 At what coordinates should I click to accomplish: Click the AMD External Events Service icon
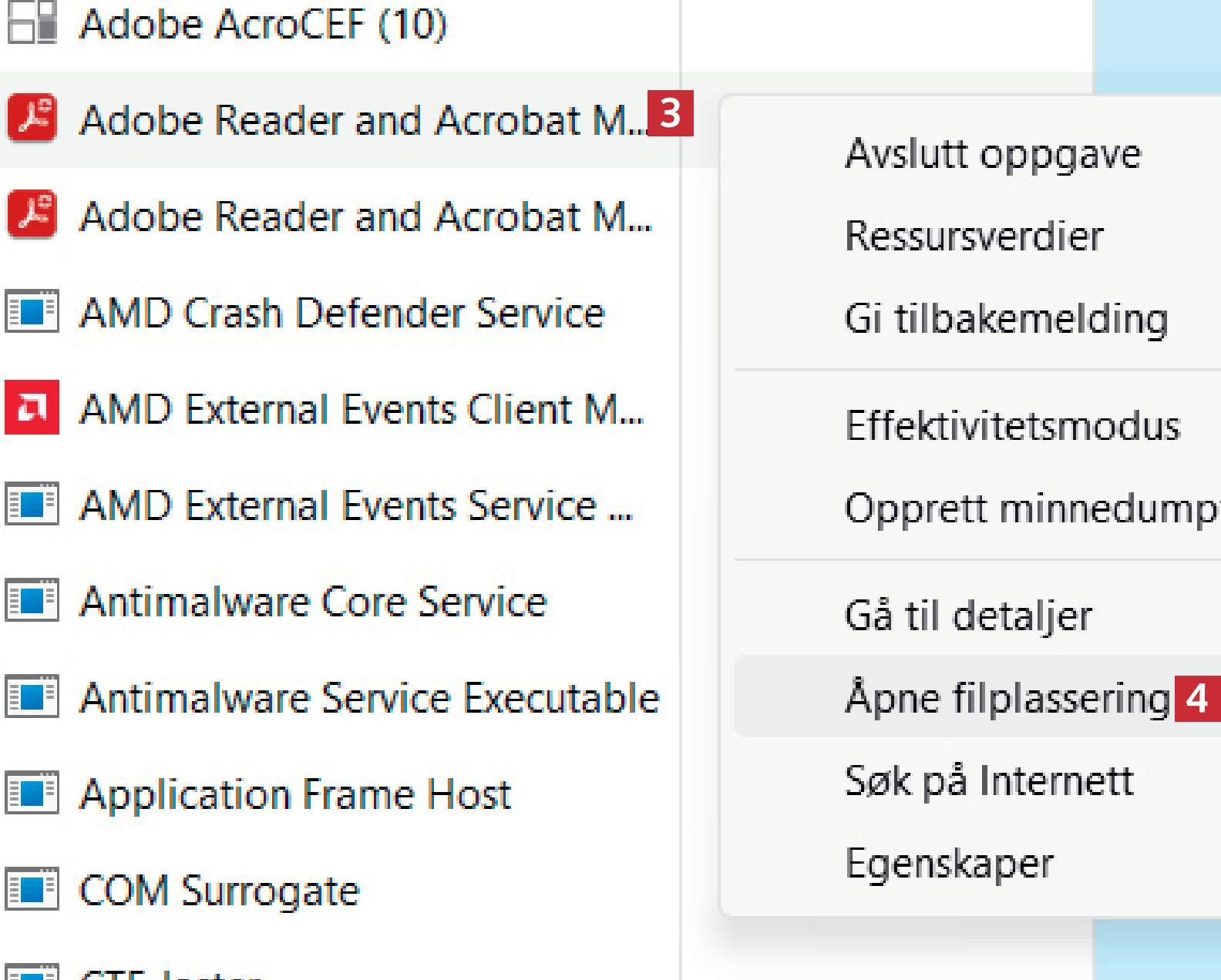32,505
